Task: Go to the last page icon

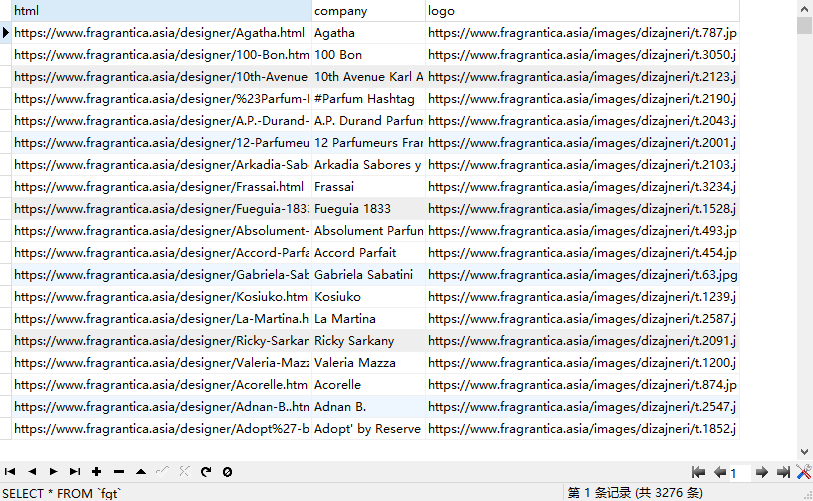Action: tap(783, 472)
